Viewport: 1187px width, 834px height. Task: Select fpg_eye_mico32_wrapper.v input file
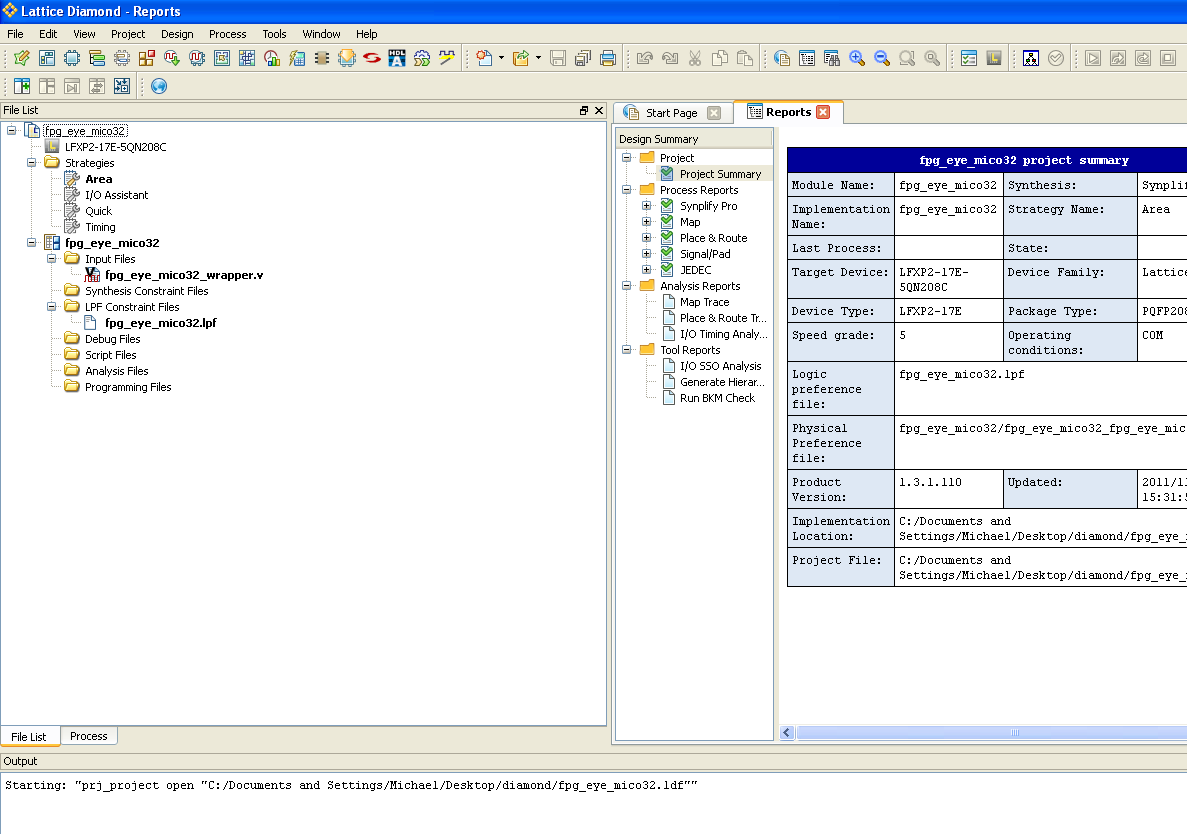coord(184,275)
